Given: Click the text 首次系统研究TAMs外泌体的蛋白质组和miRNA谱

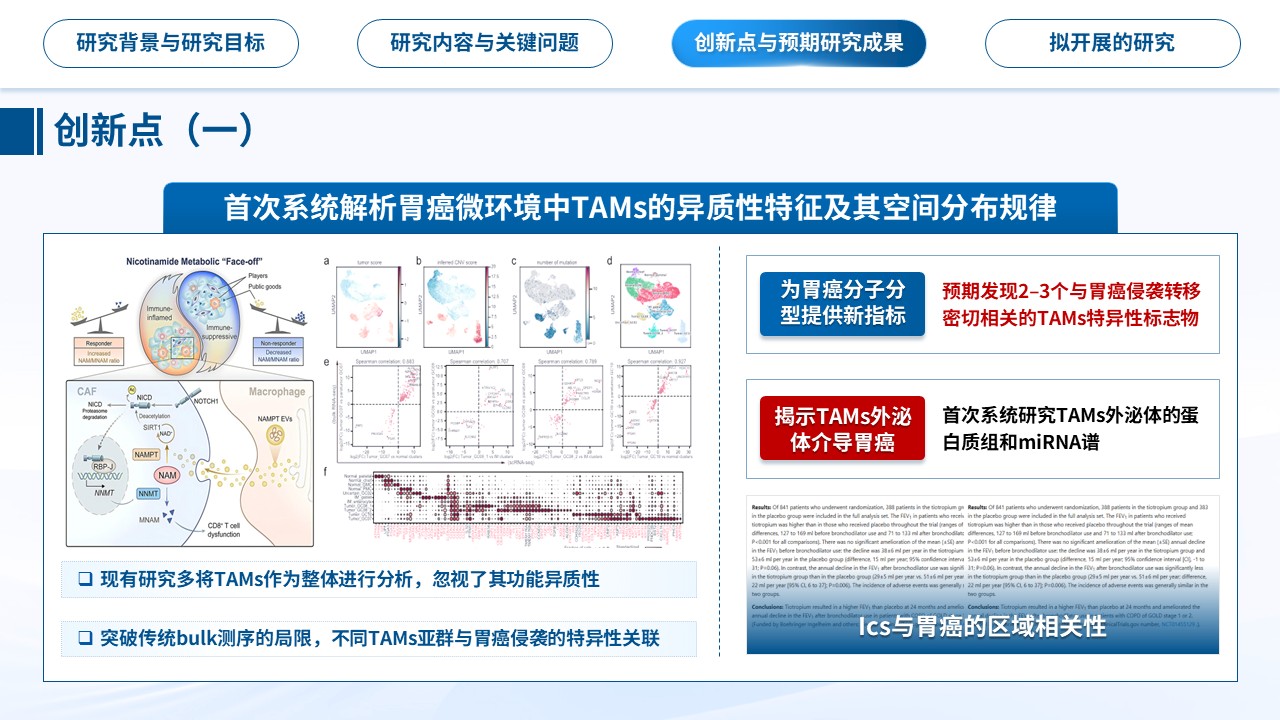Looking at the screenshot, I should 1070,428.
